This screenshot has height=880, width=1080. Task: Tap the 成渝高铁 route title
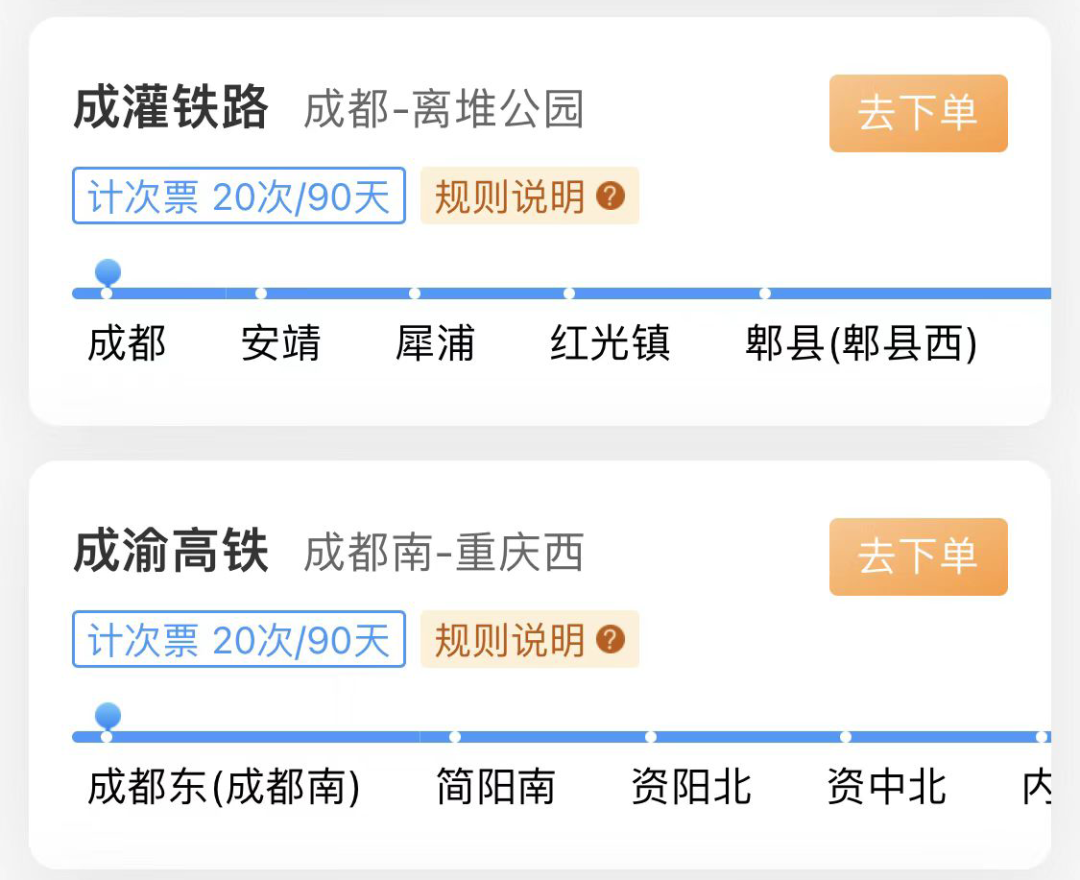tap(171, 552)
